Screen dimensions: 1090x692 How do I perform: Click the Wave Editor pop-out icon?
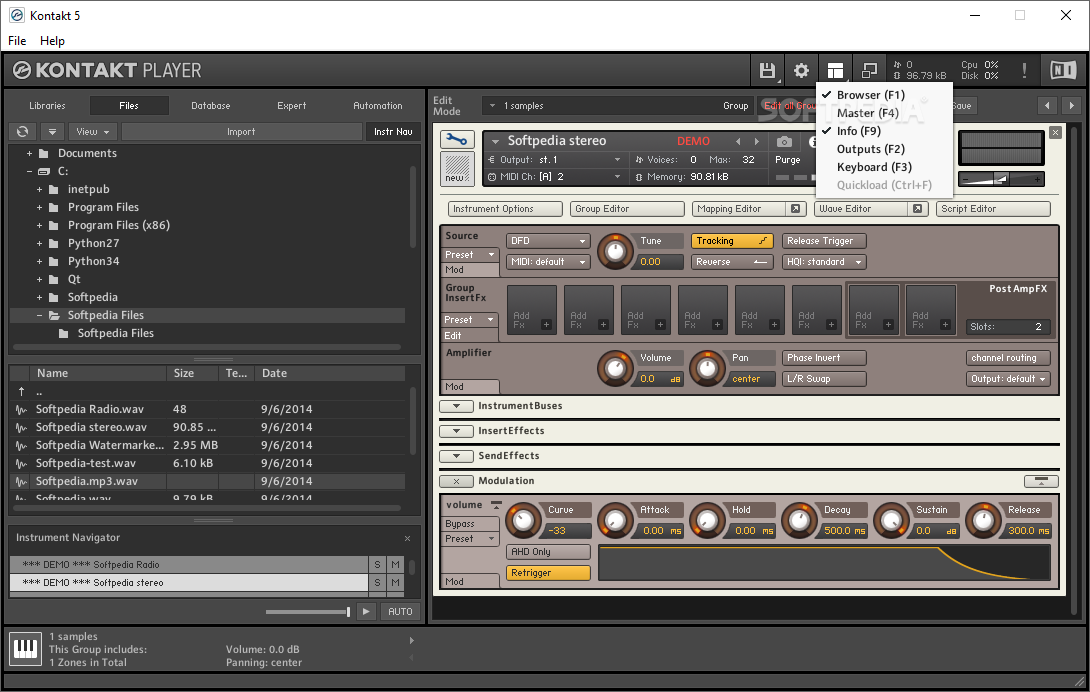[x=917, y=209]
